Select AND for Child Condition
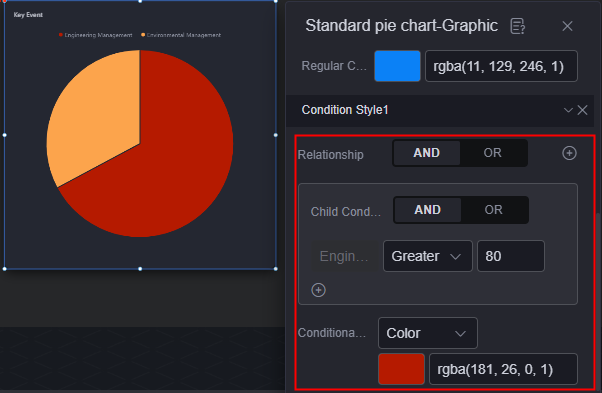The image size is (602, 393). click(x=428, y=210)
